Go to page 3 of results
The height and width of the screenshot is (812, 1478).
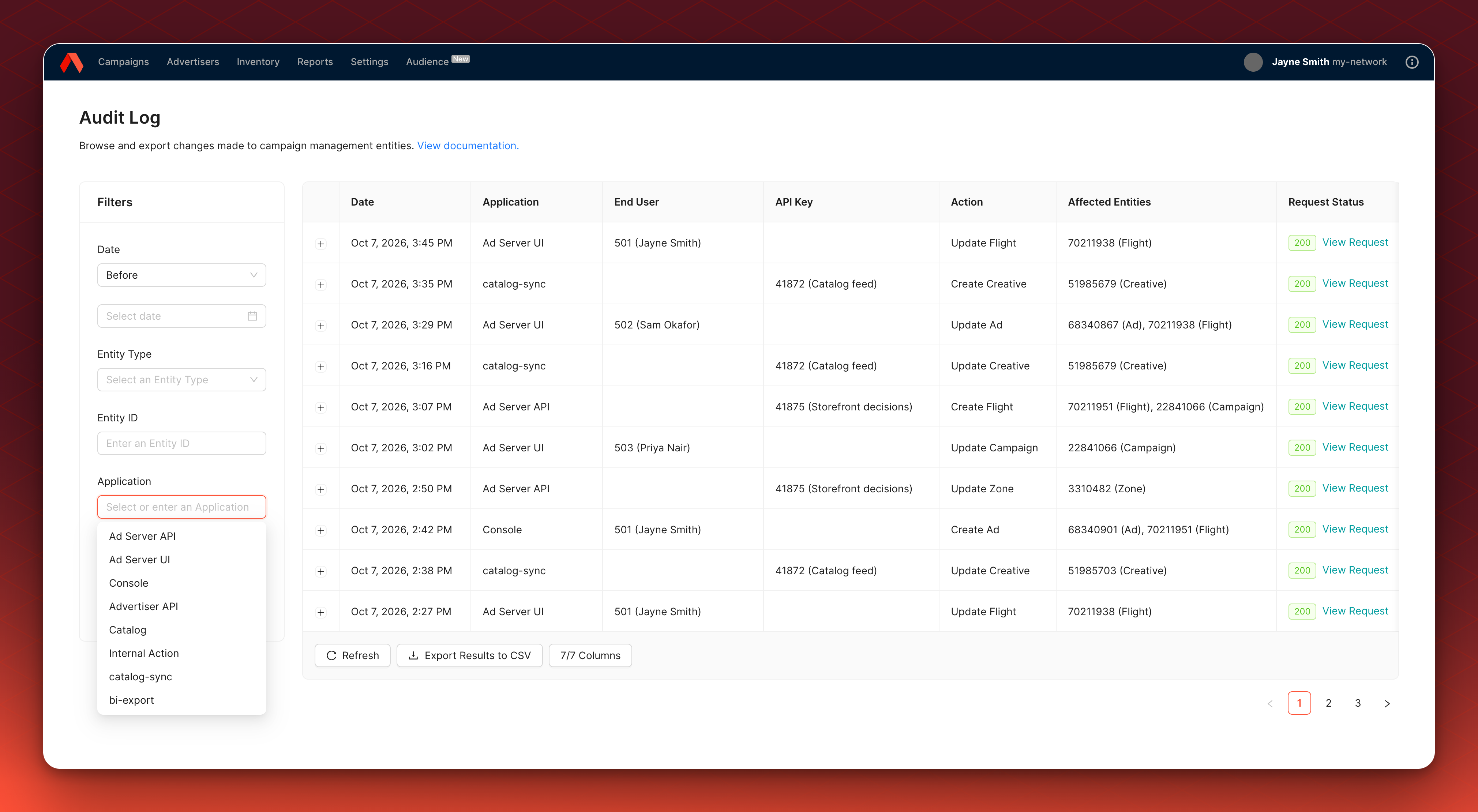pyautogui.click(x=1358, y=704)
